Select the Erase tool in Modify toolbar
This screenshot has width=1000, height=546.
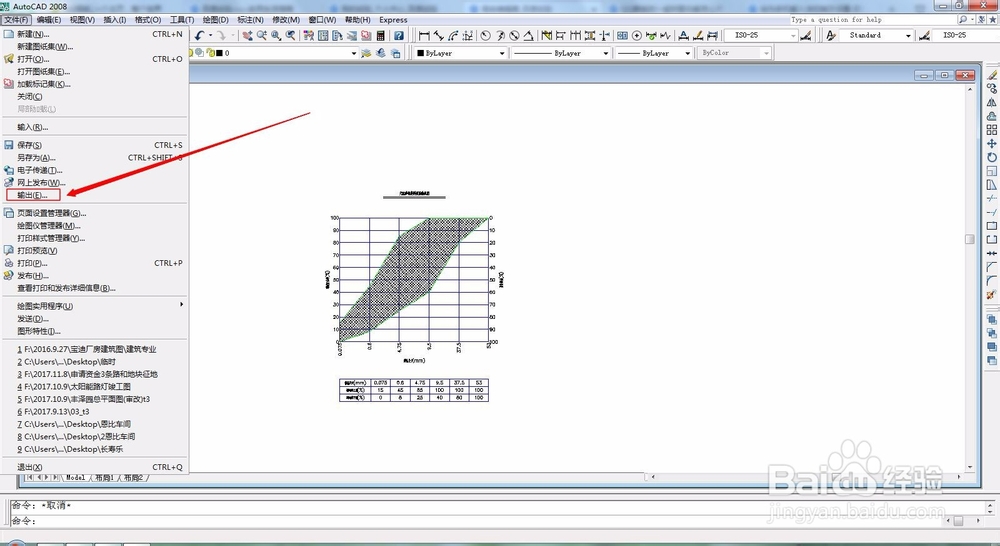pyautogui.click(x=992, y=75)
